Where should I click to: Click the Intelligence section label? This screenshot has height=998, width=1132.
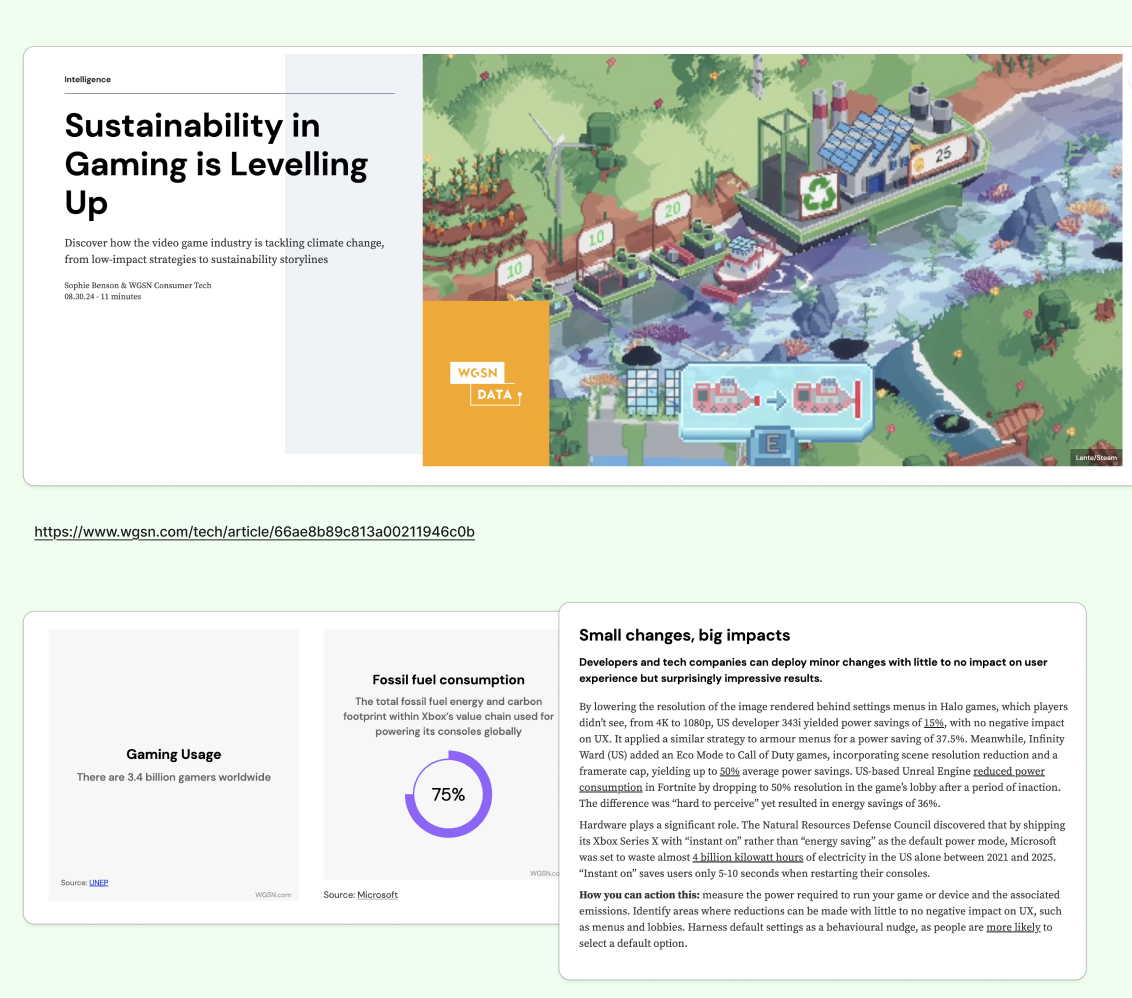pos(88,79)
